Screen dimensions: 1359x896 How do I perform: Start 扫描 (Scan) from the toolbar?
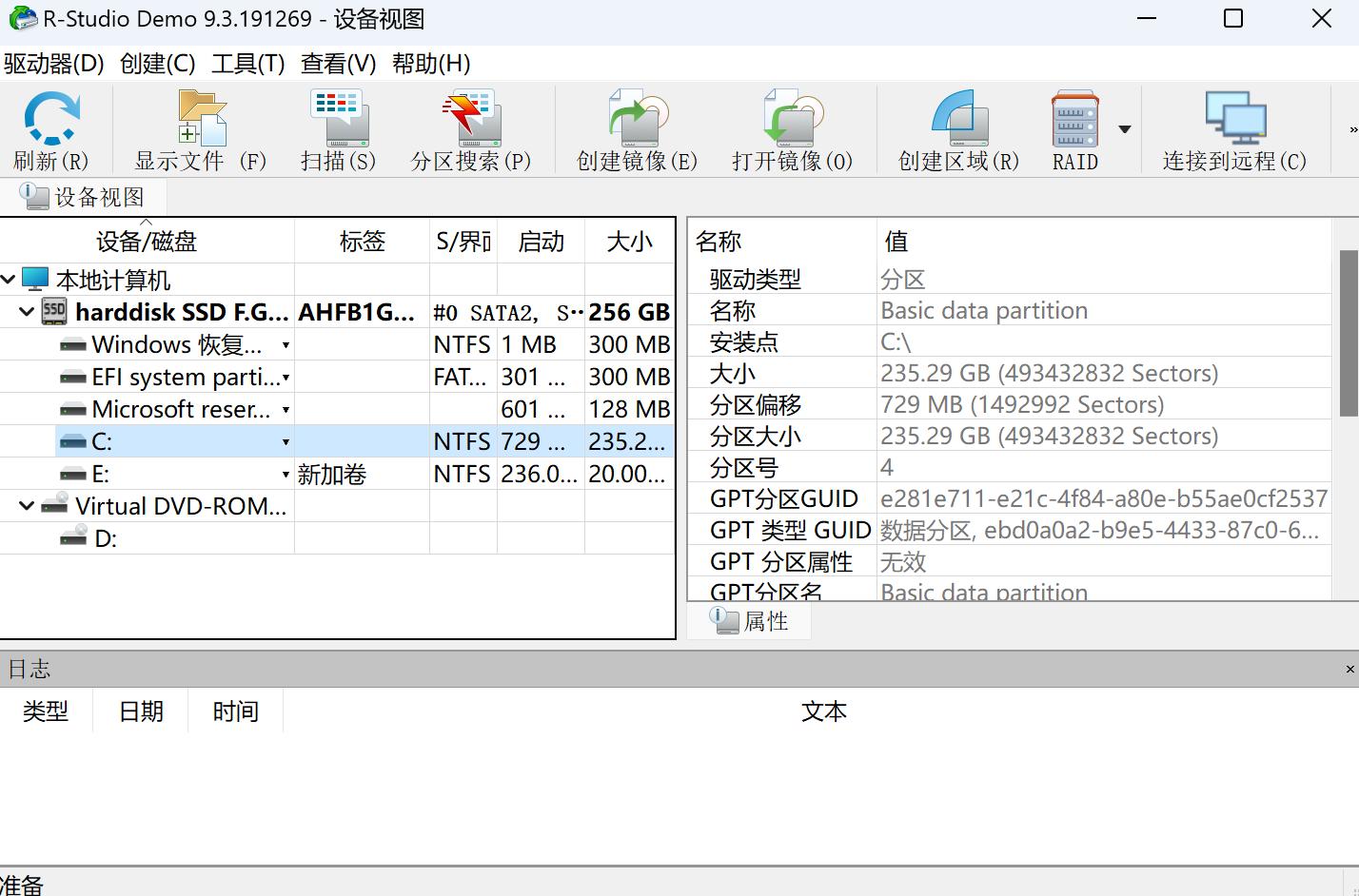click(337, 128)
